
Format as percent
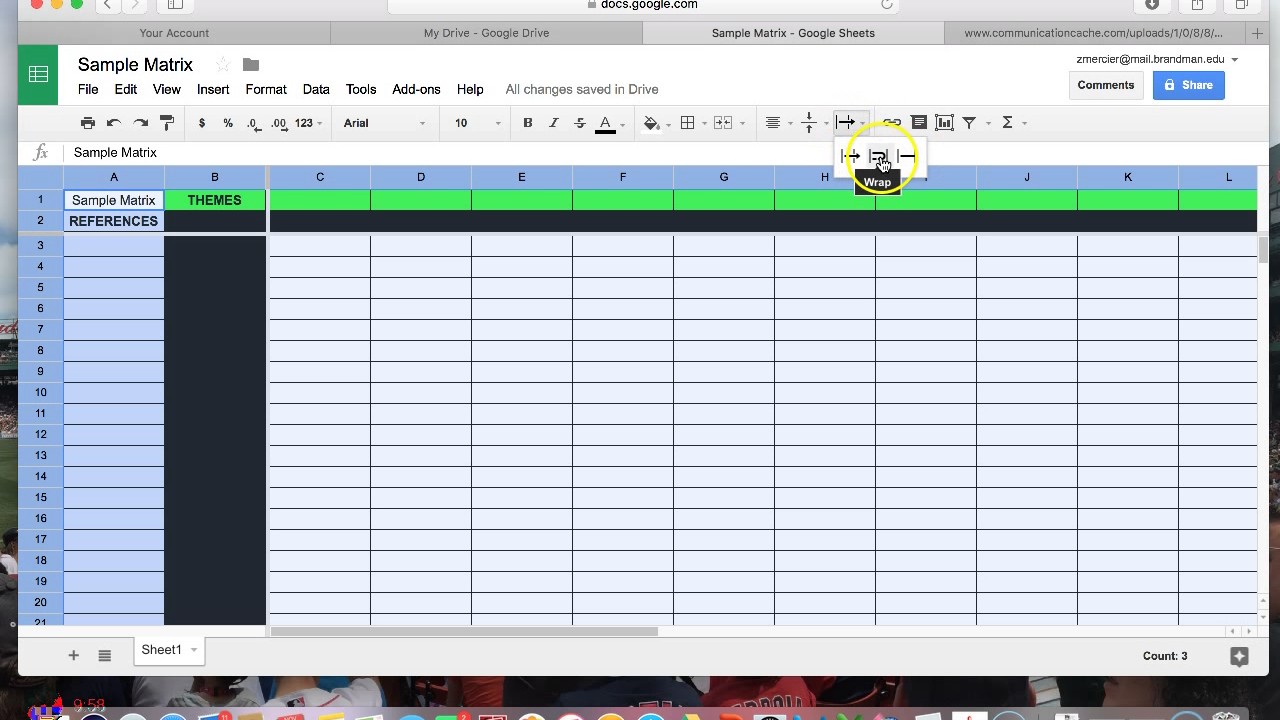228,123
